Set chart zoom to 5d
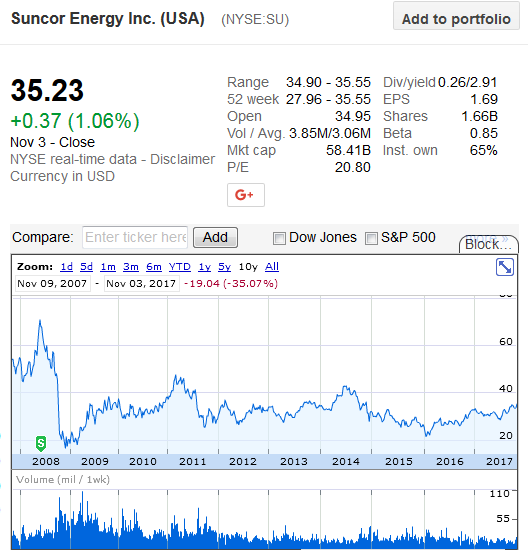Screen dimensions: 528x550 [x=86, y=267]
